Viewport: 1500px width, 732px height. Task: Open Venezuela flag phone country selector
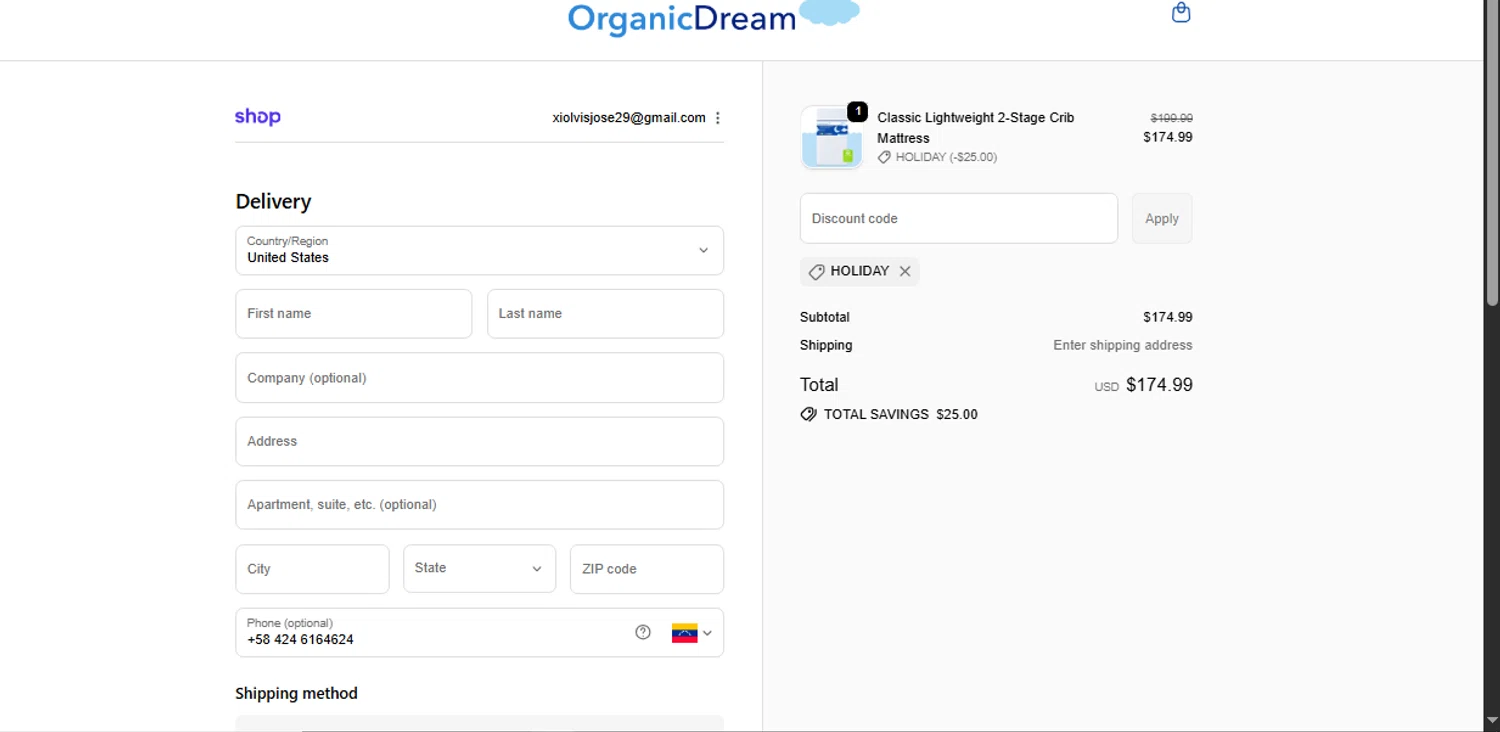click(692, 633)
